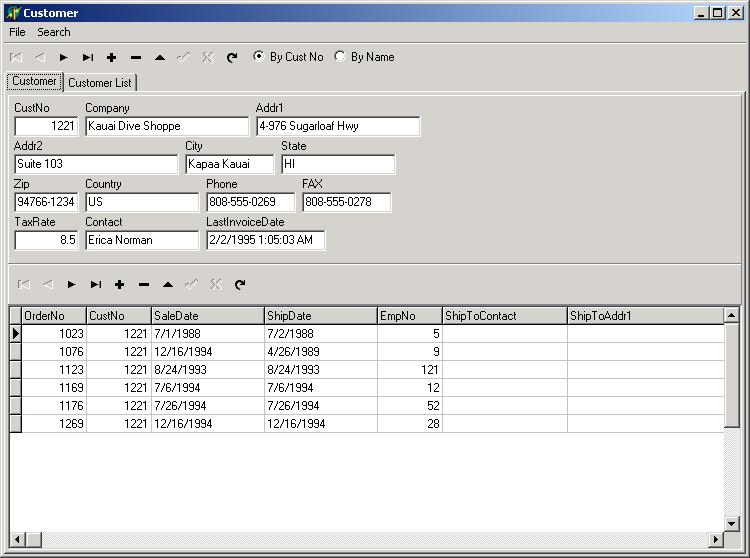This screenshot has height=558, width=750.
Task: Jump to last record in top navigator
Action: [x=87, y=58]
